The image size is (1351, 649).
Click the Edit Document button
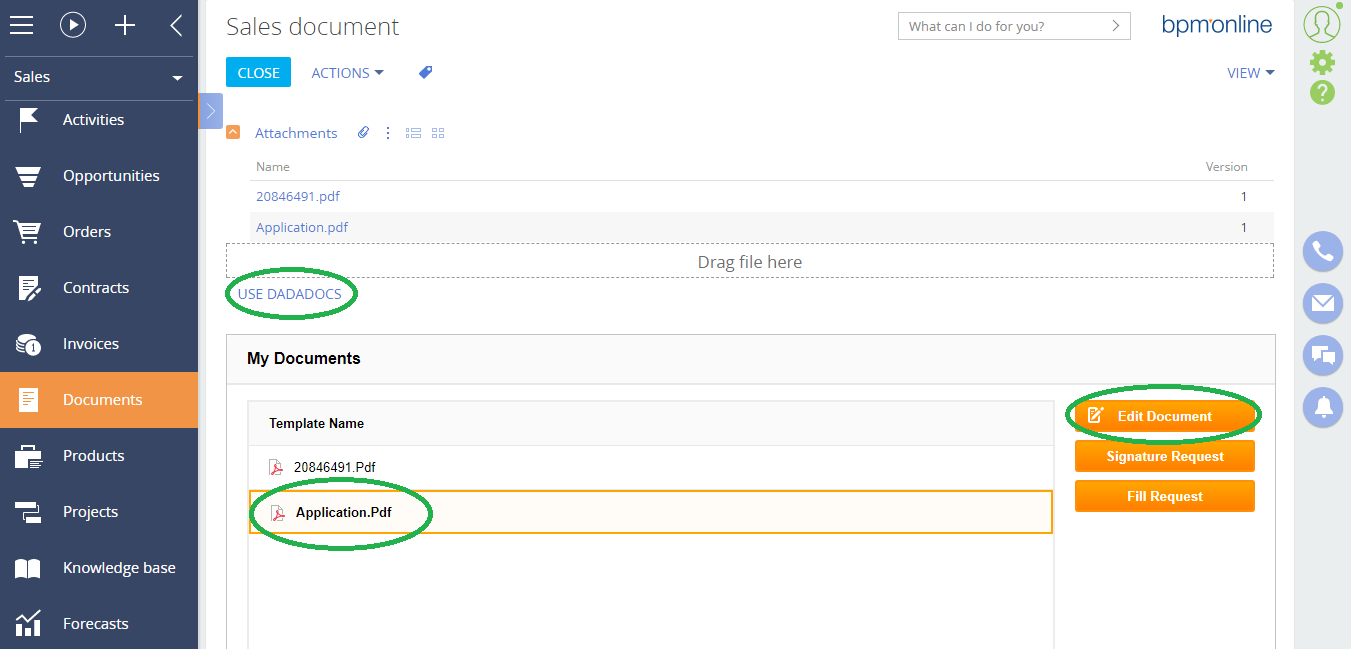[1165, 416]
